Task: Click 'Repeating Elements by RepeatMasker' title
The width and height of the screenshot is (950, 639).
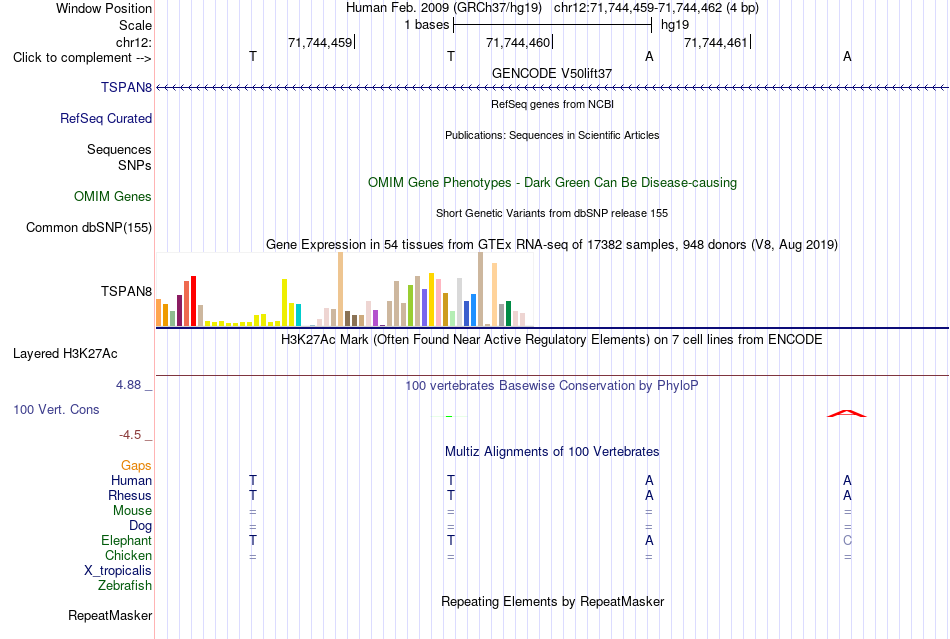Action: [552, 601]
